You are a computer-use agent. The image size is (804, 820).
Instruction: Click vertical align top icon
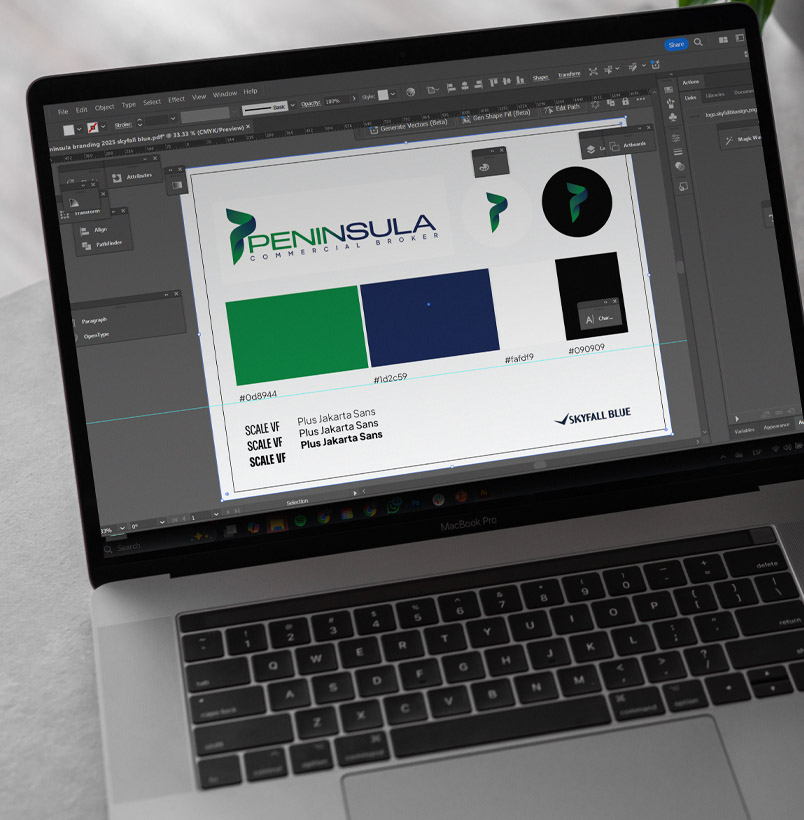click(x=493, y=83)
